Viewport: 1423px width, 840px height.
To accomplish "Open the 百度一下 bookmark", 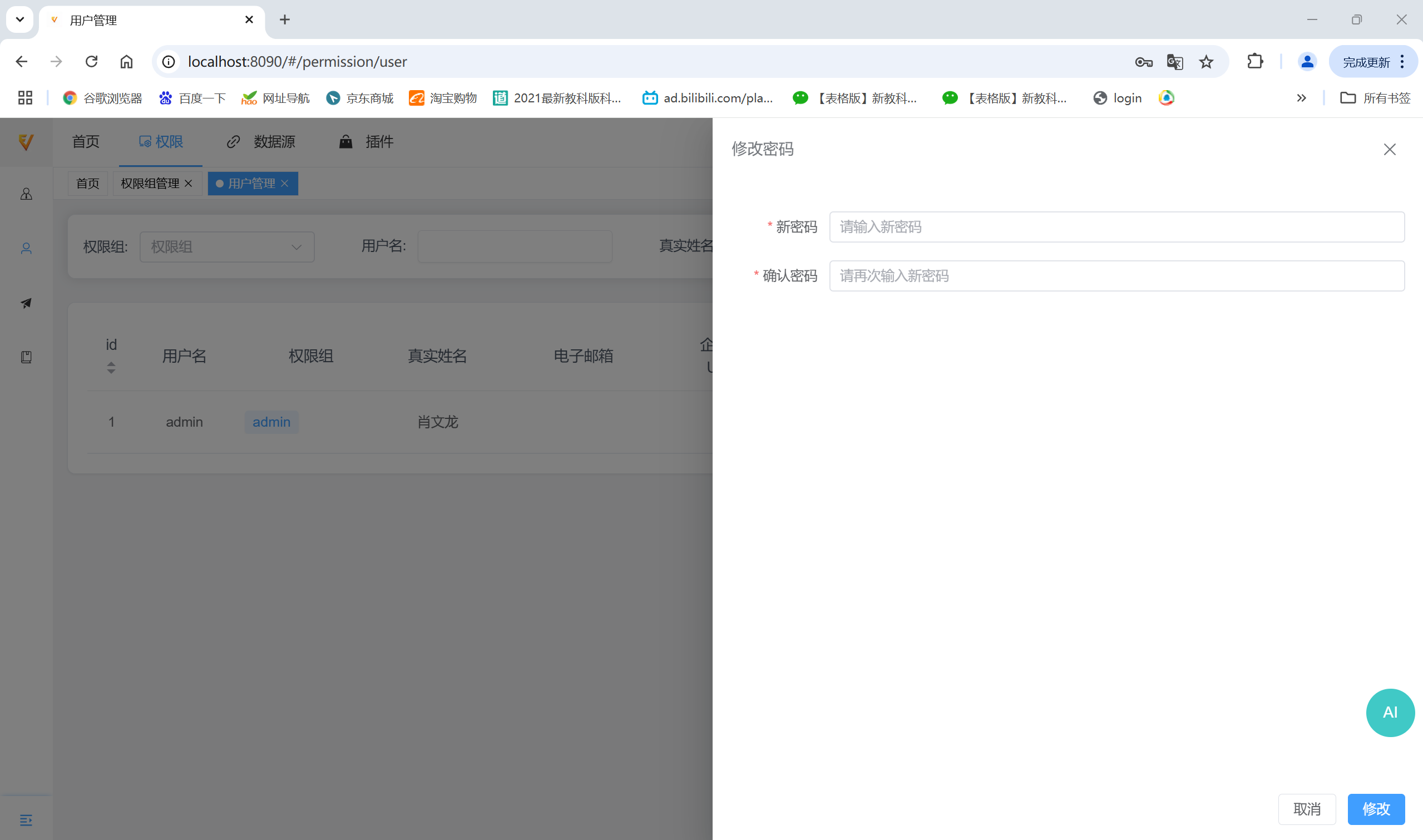I will pos(192,98).
